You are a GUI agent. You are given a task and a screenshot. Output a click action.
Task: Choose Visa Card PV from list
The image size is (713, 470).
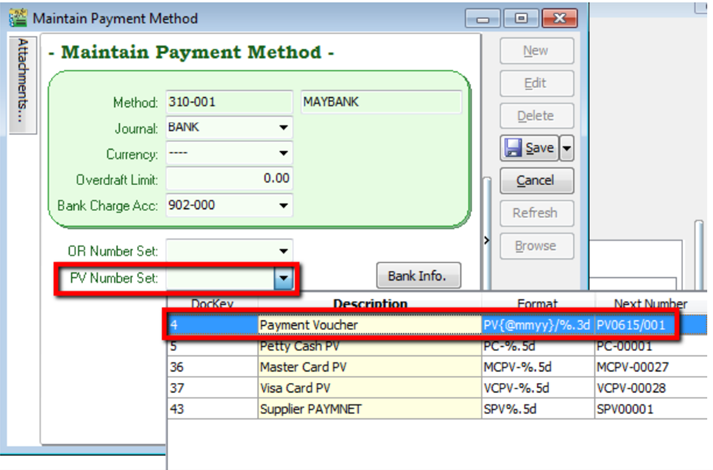click(370, 388)
